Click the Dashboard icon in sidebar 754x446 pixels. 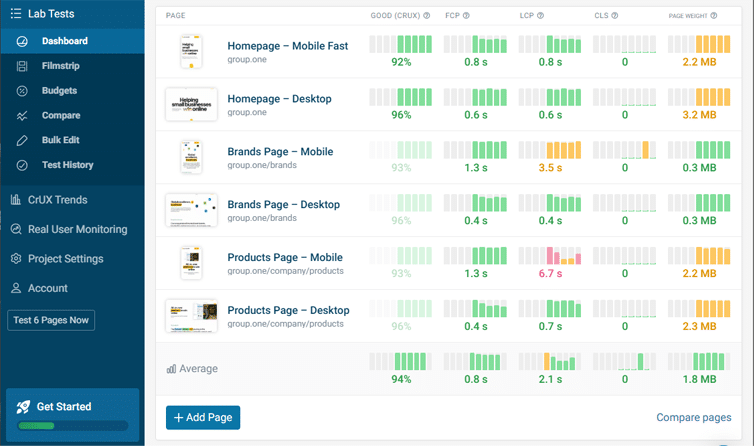coord(22,41)
